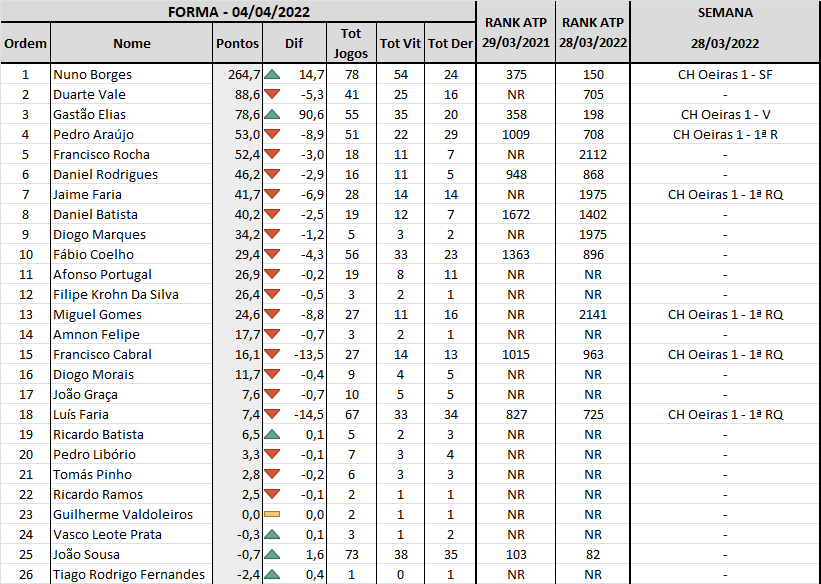Click the green up arrow in Tiago Rodrigo Fernandes row
The height and width of the screenshot is (584, 821).
[272, 574]
